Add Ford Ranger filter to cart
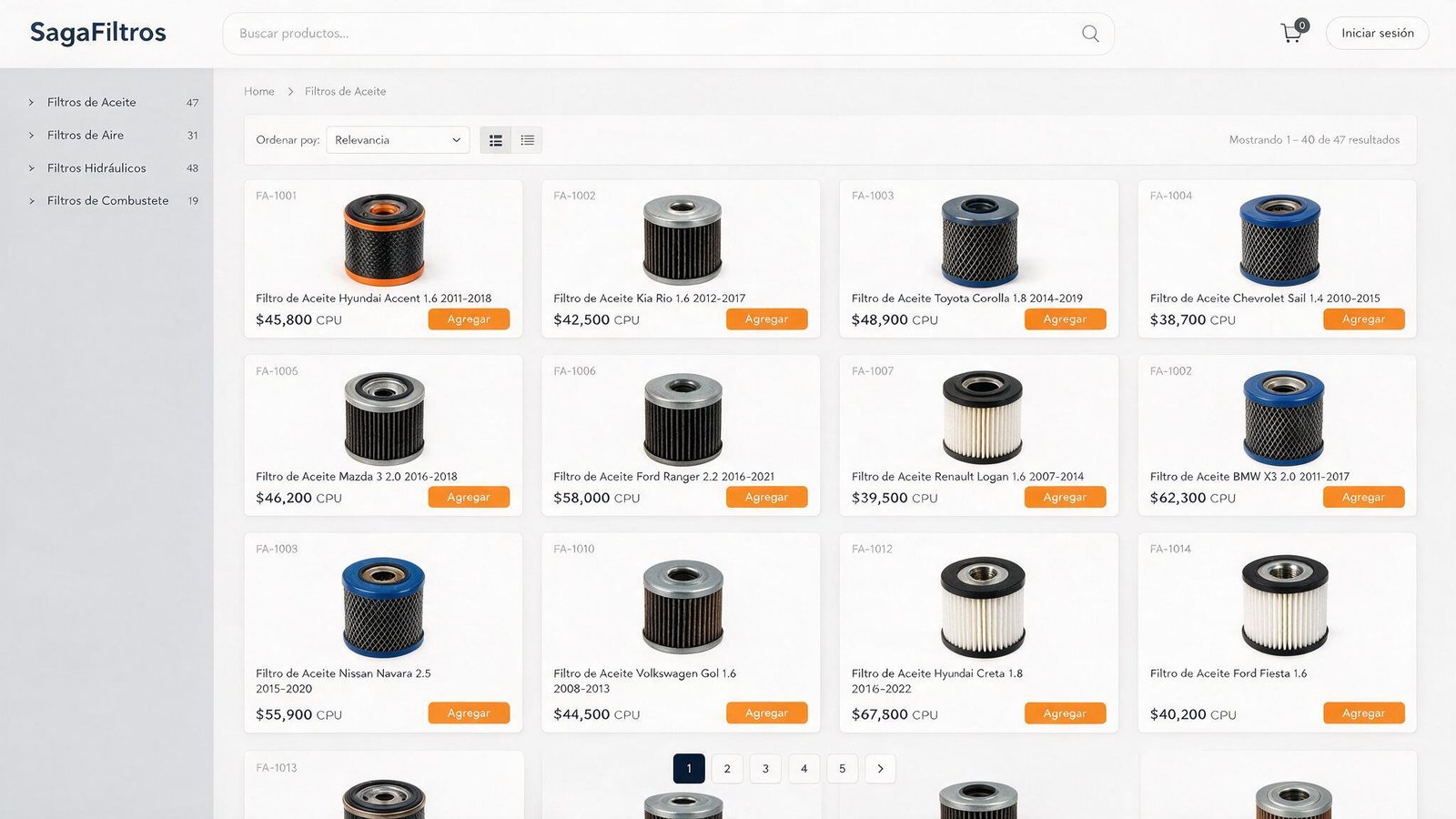The height and width of the screenshot is (819, 1456). click(x=766, y=497)
